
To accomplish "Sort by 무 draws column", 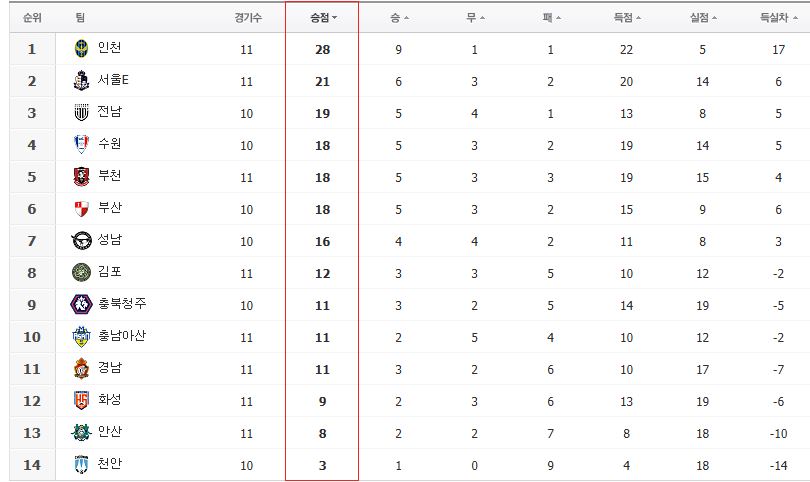I will click(475, 18).
